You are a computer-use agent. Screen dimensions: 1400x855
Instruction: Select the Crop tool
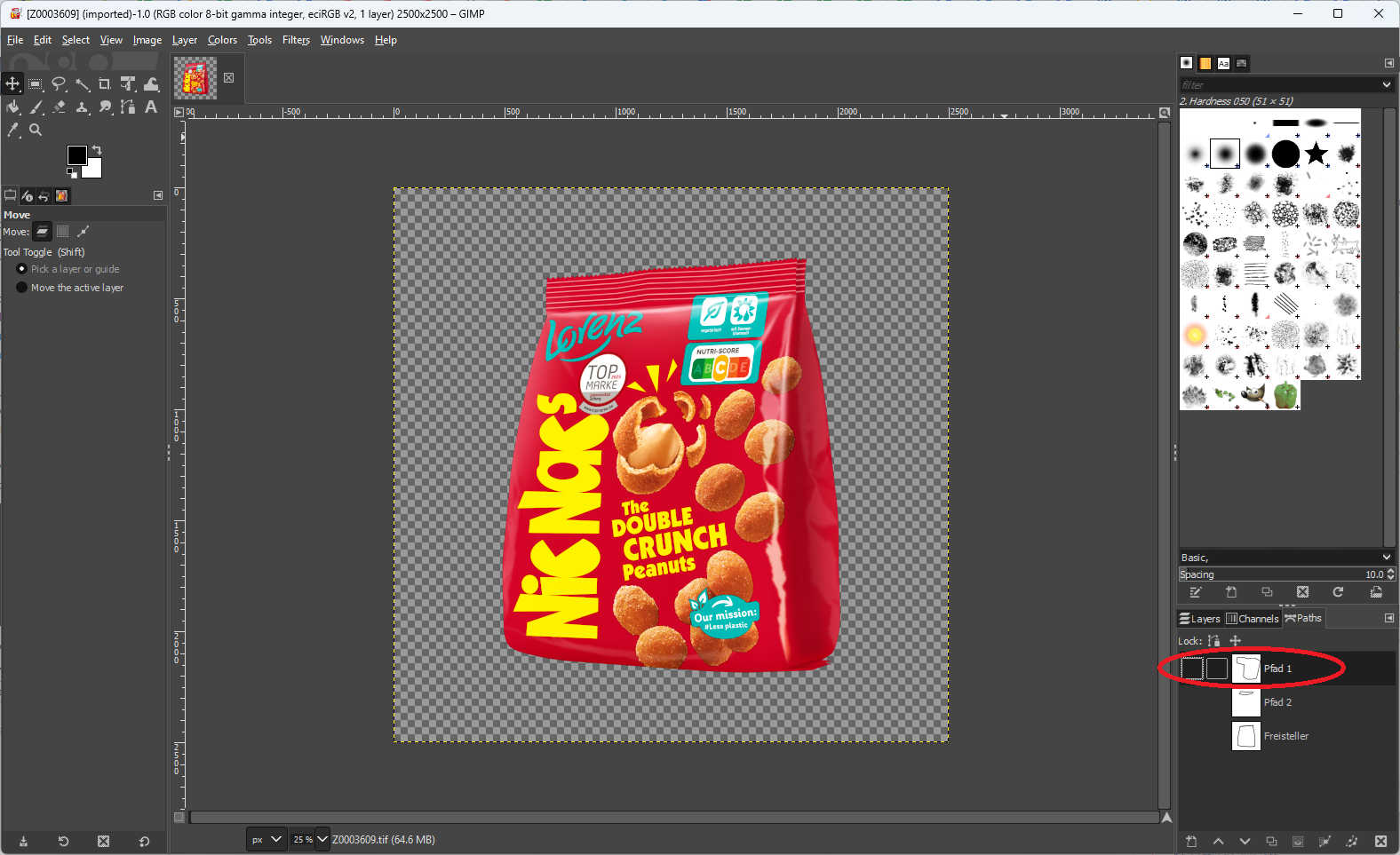tap(105, 83)
